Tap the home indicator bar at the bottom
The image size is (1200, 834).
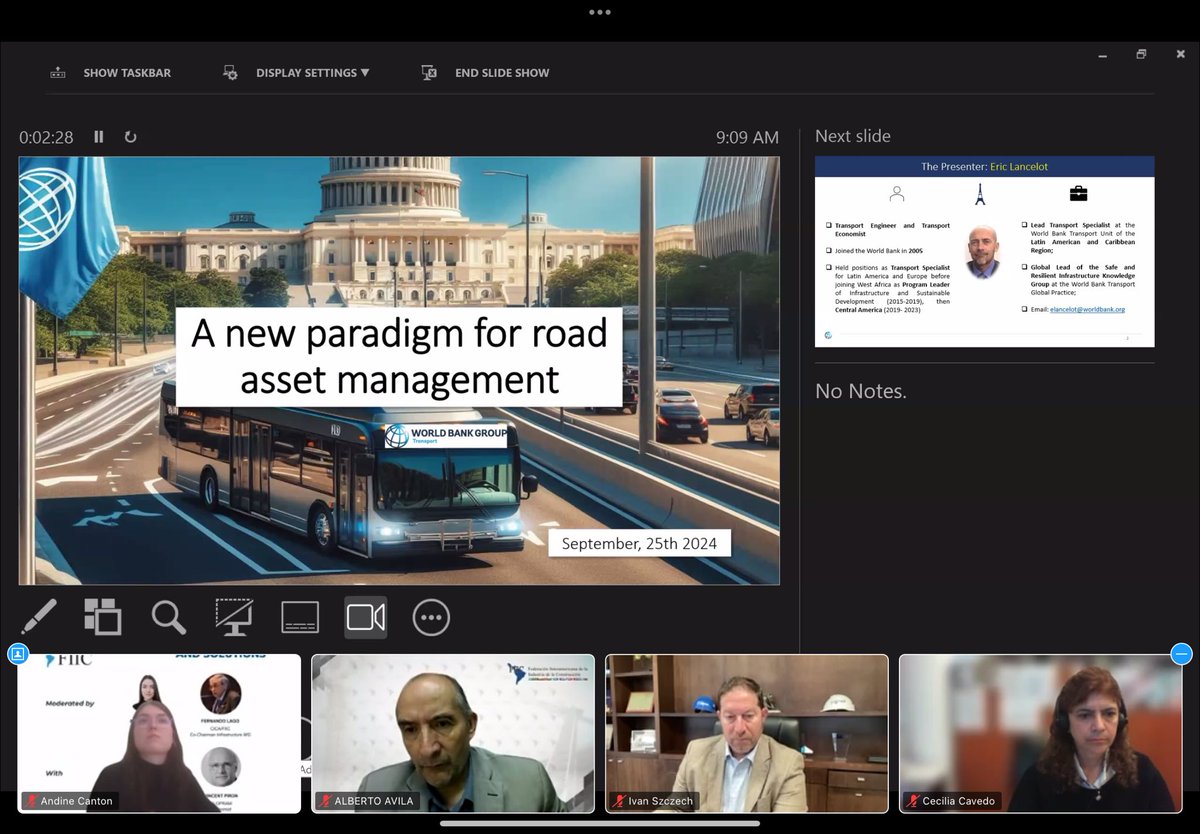600,824
